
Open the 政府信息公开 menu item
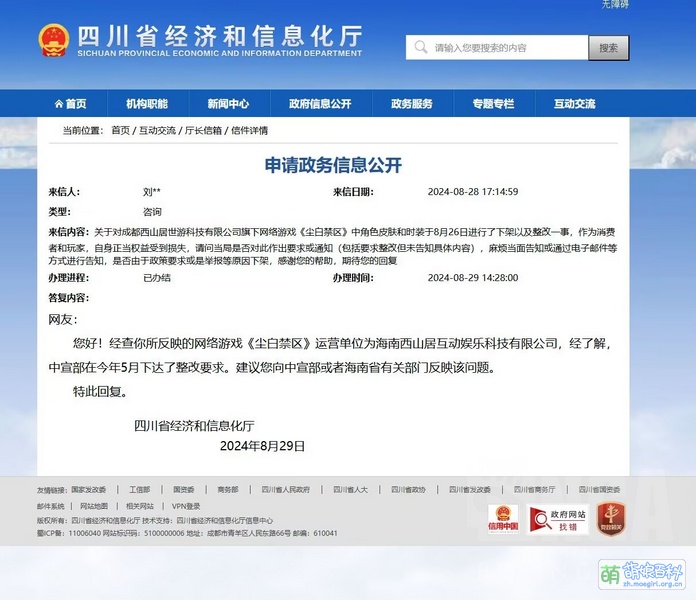click(320, 104)
